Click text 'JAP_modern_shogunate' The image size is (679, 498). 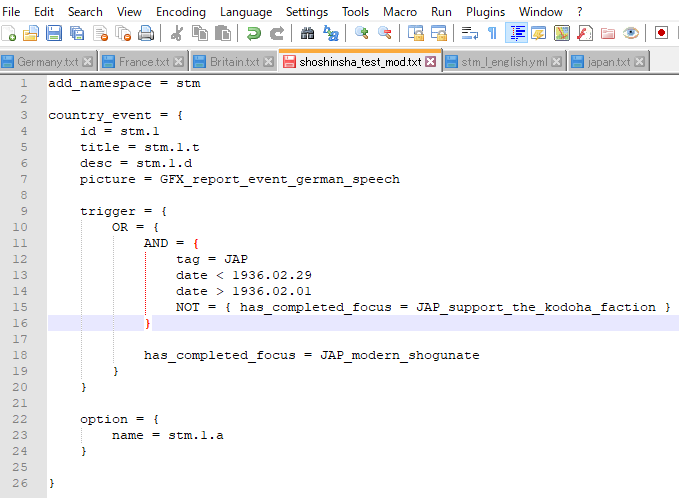coord(400,355)
